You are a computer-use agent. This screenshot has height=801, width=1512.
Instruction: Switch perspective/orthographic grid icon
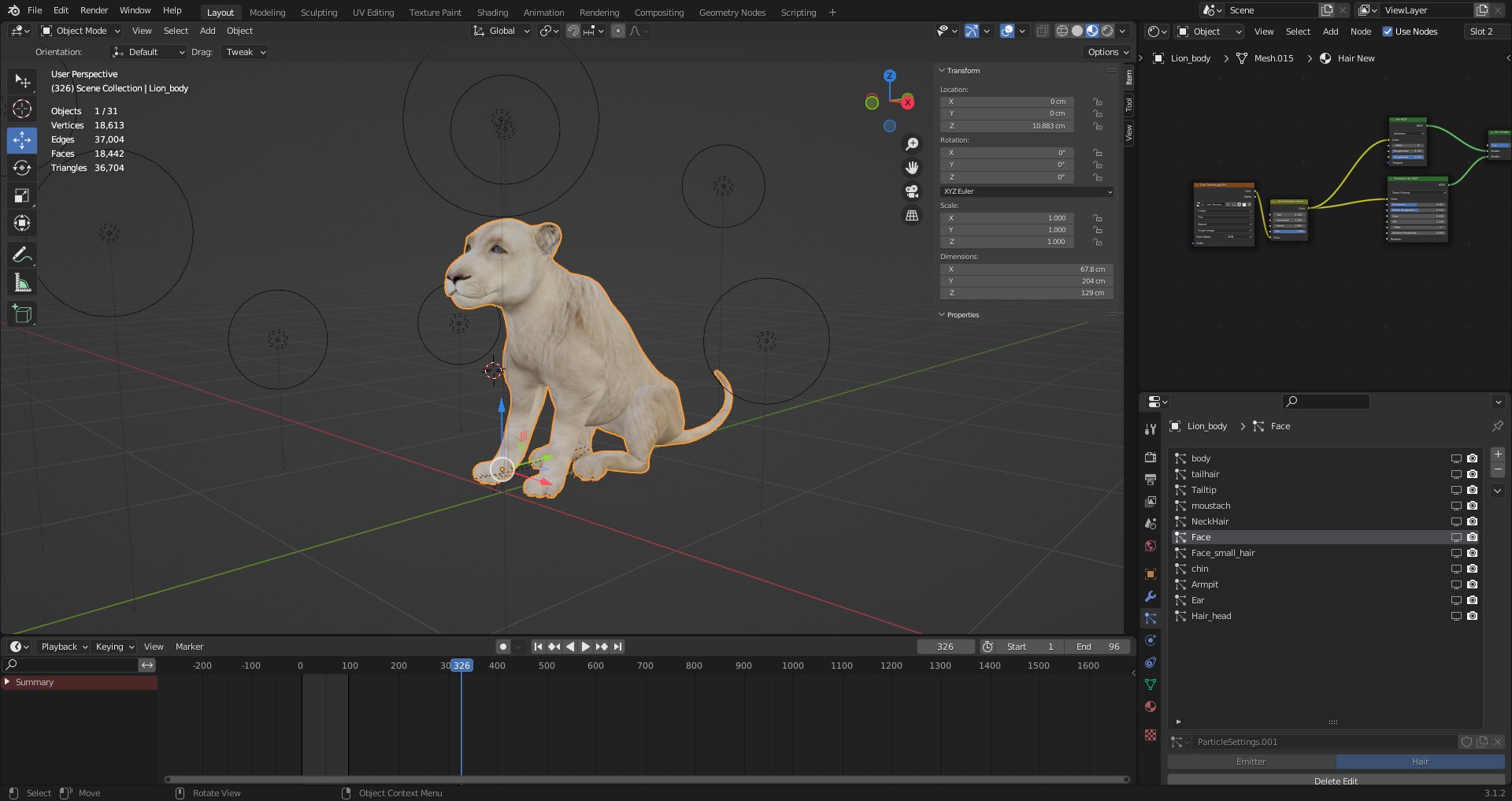tap(912, 215)
